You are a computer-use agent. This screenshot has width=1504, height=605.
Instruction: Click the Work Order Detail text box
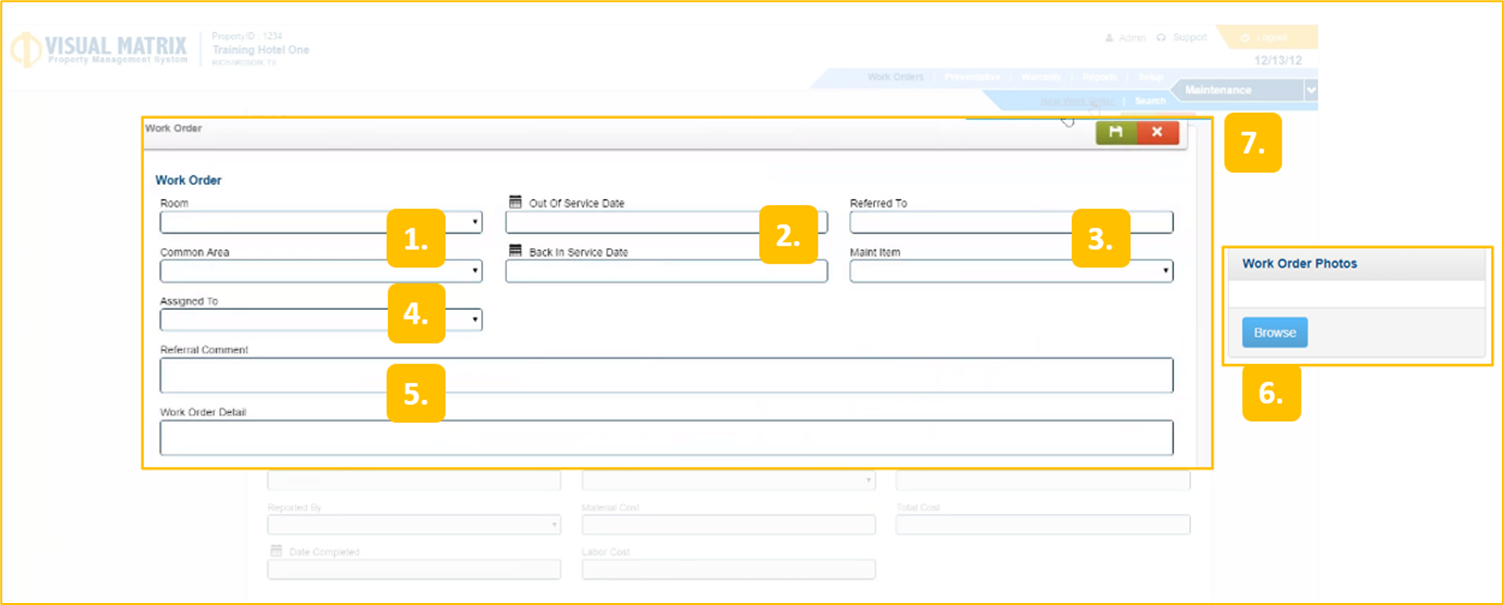tap(665, 438)
